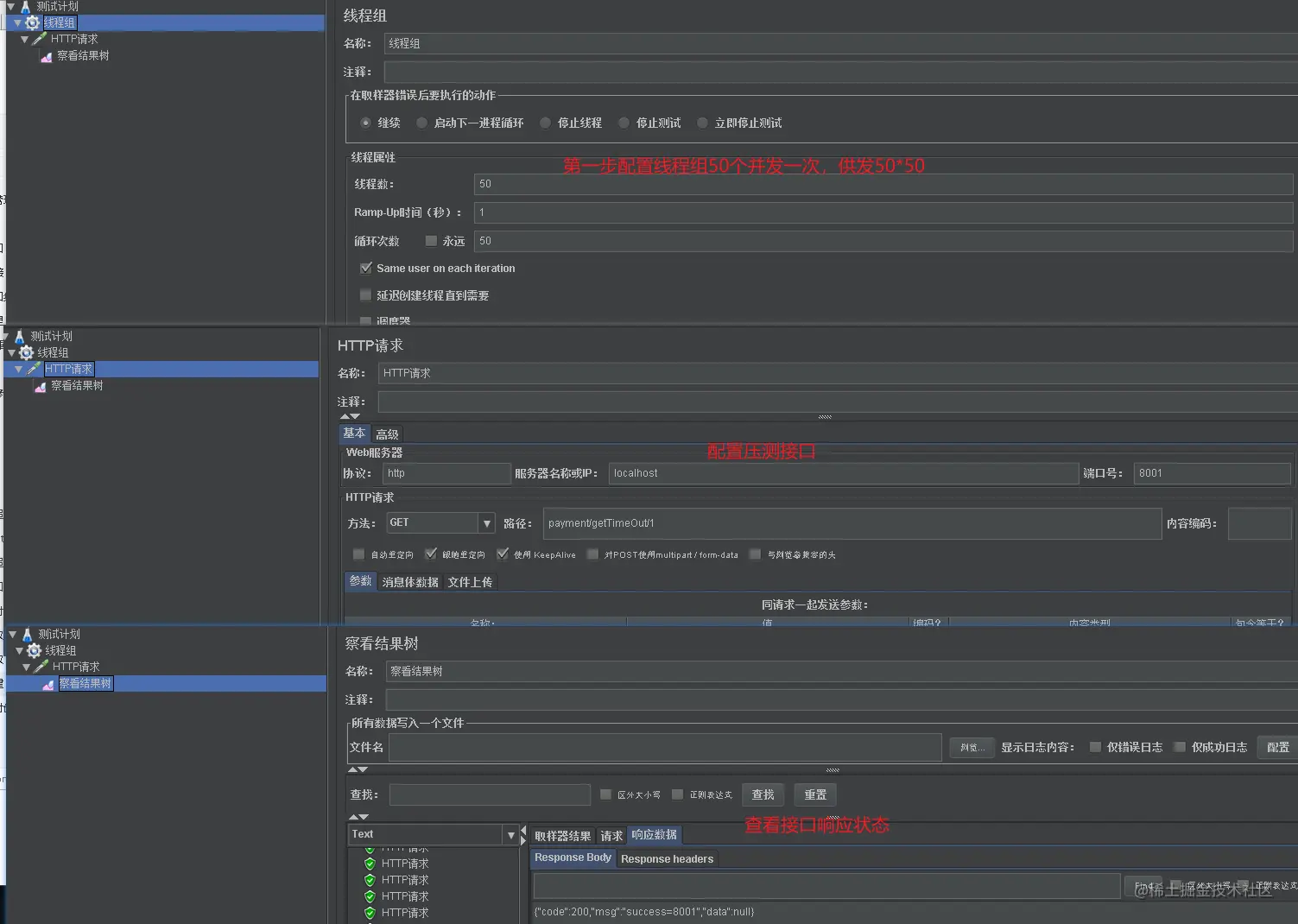The width and height of the screenshot is (1298, 924).
Task: Select the 继续 radio button
Action: click(366, 123)
